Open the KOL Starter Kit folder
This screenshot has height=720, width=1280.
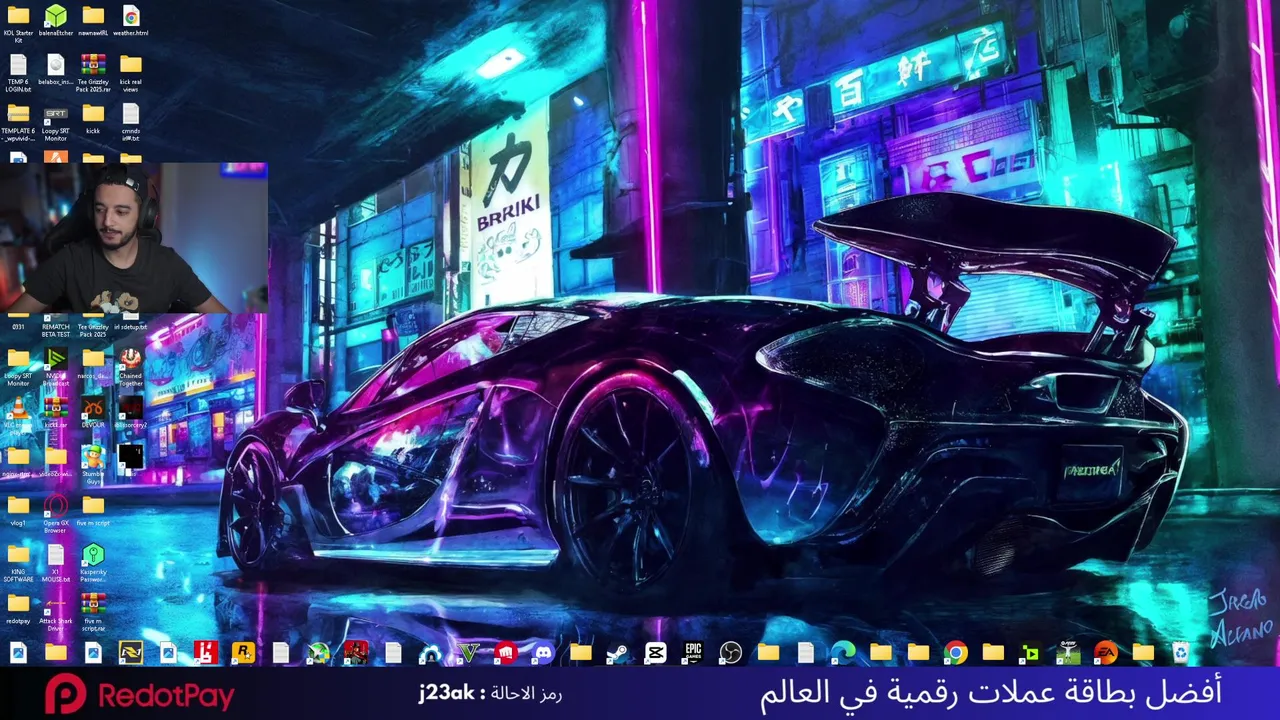[x=18, y=22]
